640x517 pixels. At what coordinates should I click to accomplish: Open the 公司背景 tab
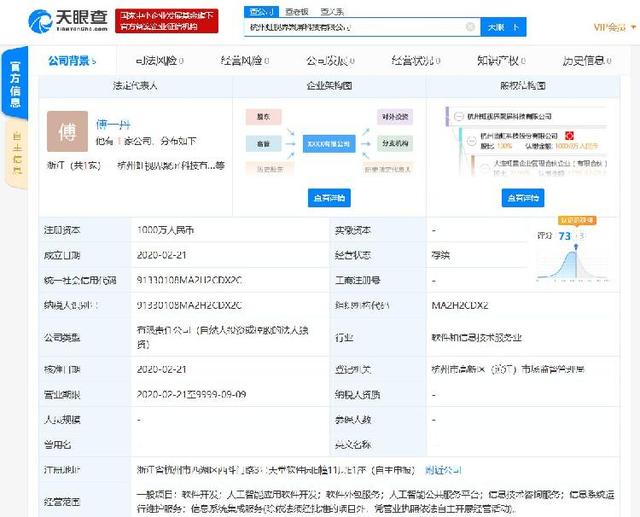coord(72,61)
